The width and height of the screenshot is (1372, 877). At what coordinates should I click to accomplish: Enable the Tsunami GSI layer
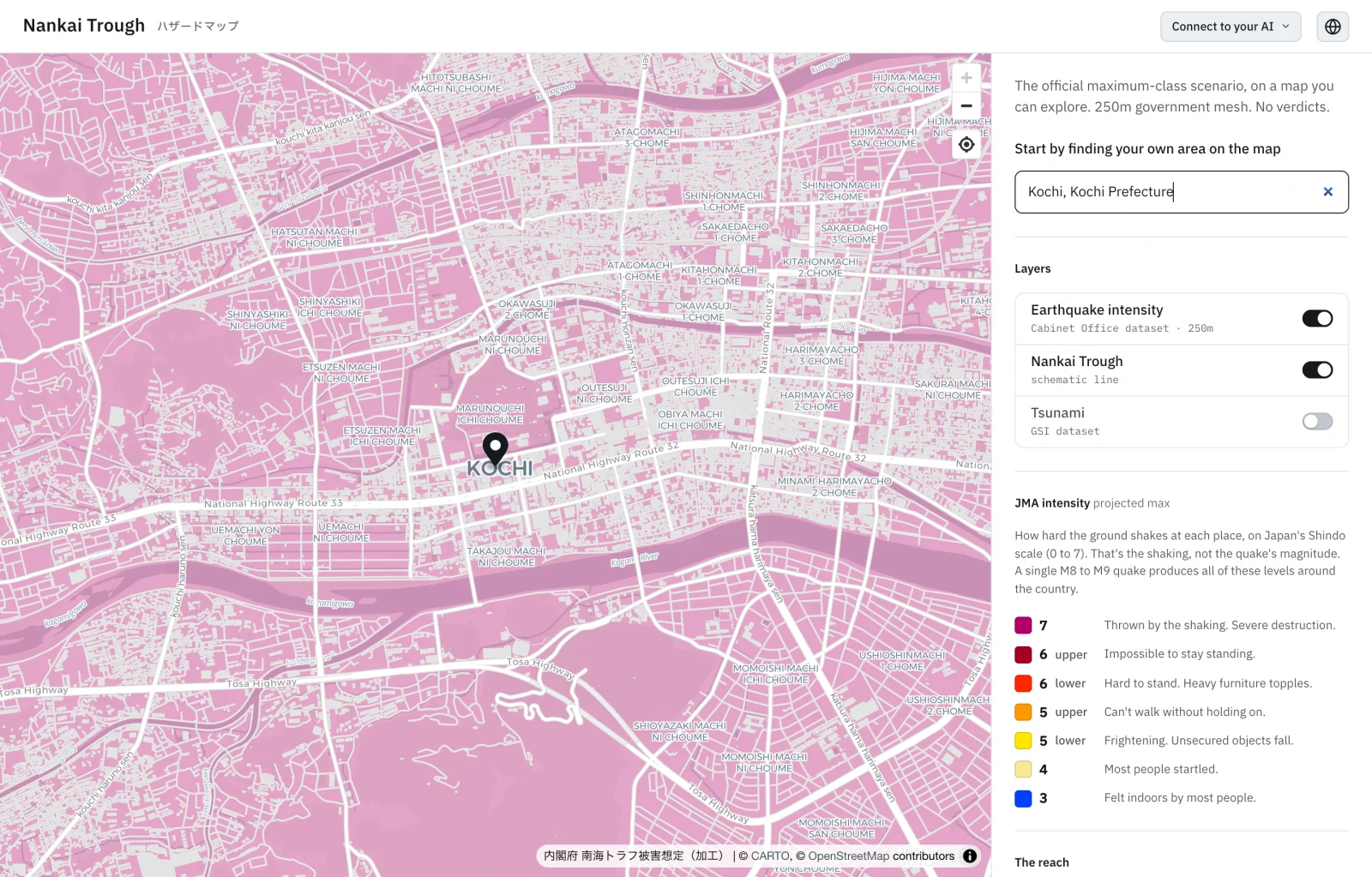(1317, 422)
